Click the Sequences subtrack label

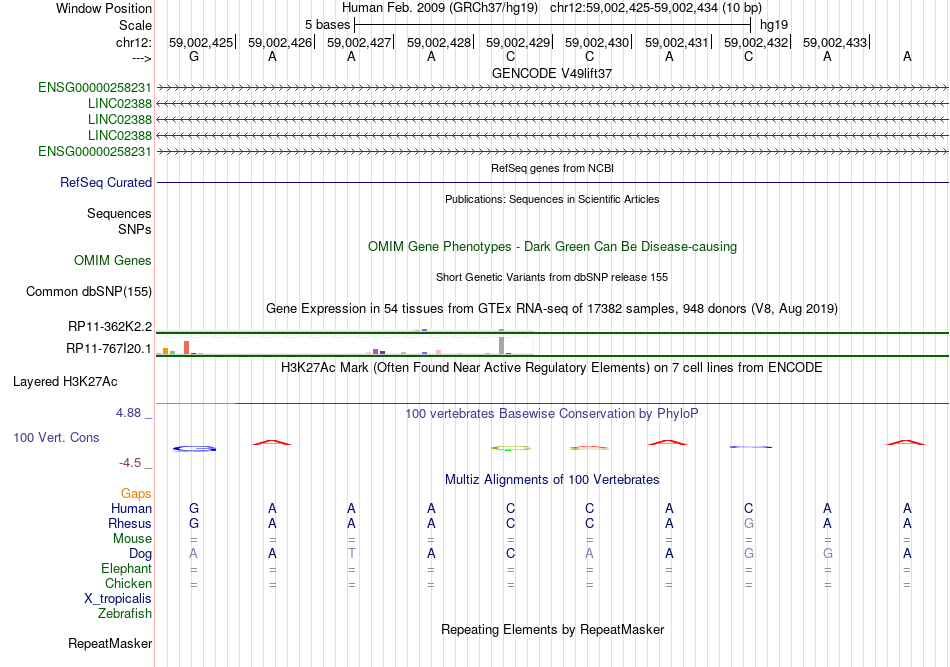pos(119,213)
